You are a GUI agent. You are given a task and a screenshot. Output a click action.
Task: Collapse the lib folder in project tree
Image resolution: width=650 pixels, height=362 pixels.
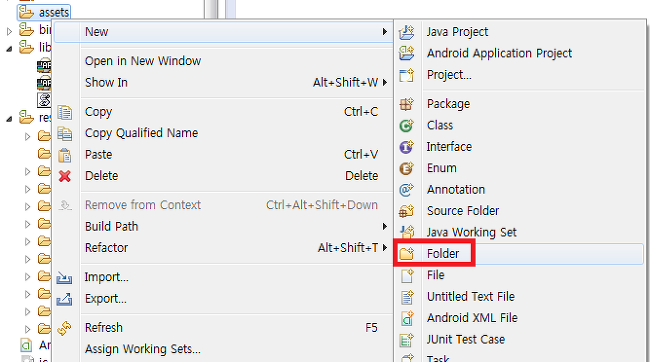[9, 49]
